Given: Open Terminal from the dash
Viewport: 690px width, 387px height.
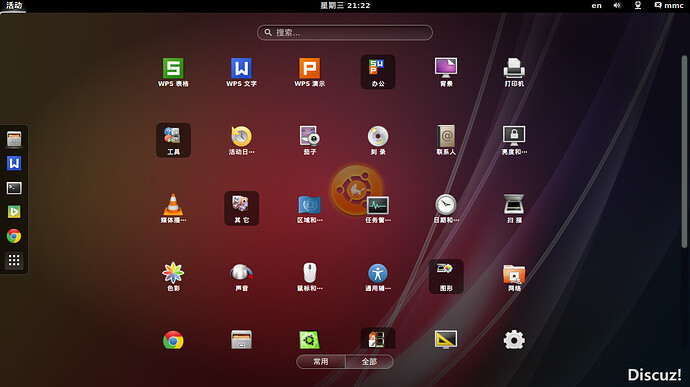Looking at the screenshot, I should 14,188.
